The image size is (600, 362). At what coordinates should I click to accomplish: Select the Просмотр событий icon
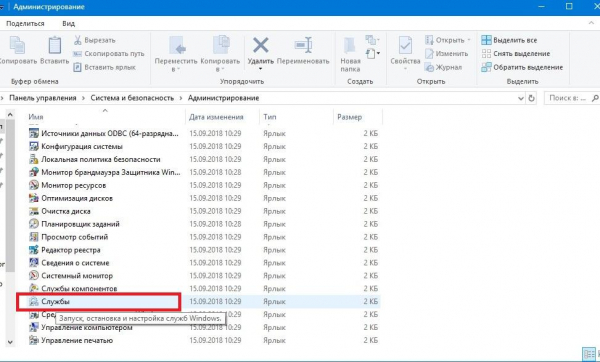click(34, 237)
